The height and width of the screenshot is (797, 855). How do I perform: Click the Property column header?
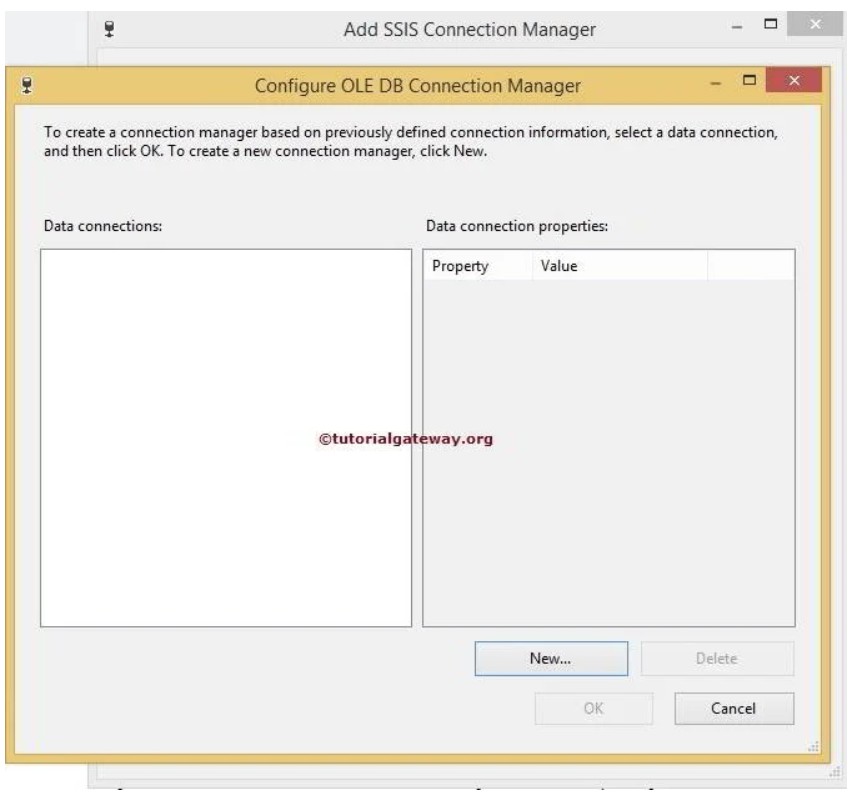tap(478, 266)
